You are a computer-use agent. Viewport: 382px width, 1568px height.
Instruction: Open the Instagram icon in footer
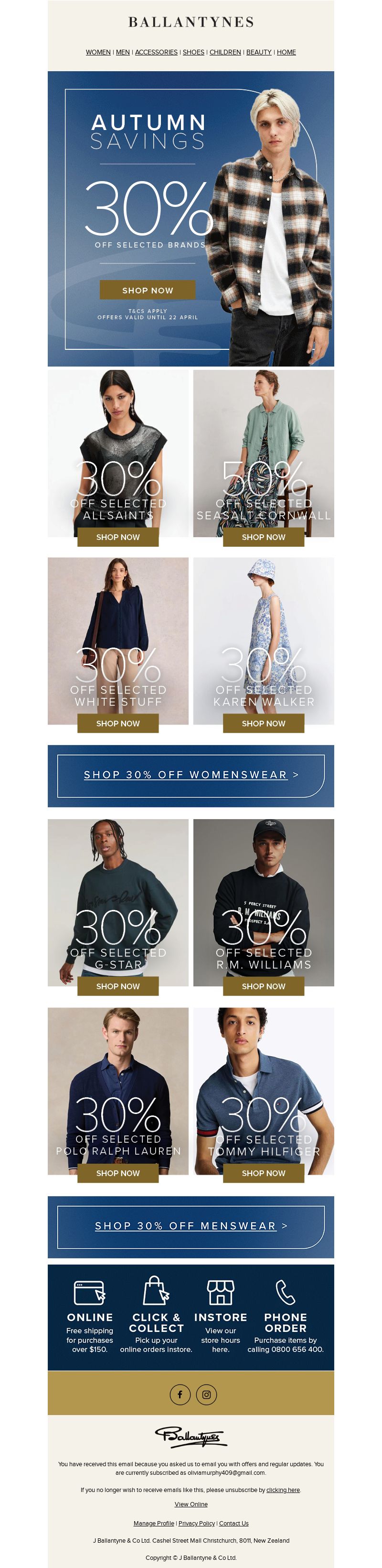pyautogui.click(x=207, y=1394)
